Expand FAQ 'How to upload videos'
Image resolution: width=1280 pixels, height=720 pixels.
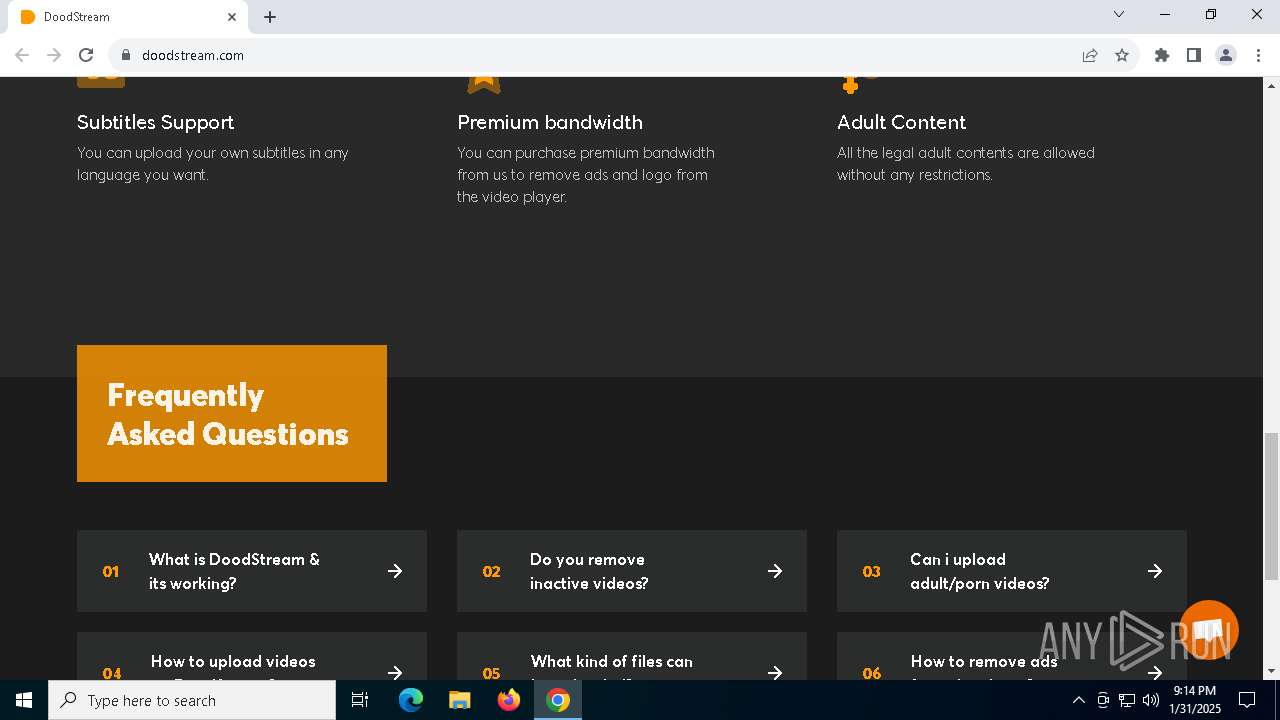pyautogui.click(x=252, y=656)
